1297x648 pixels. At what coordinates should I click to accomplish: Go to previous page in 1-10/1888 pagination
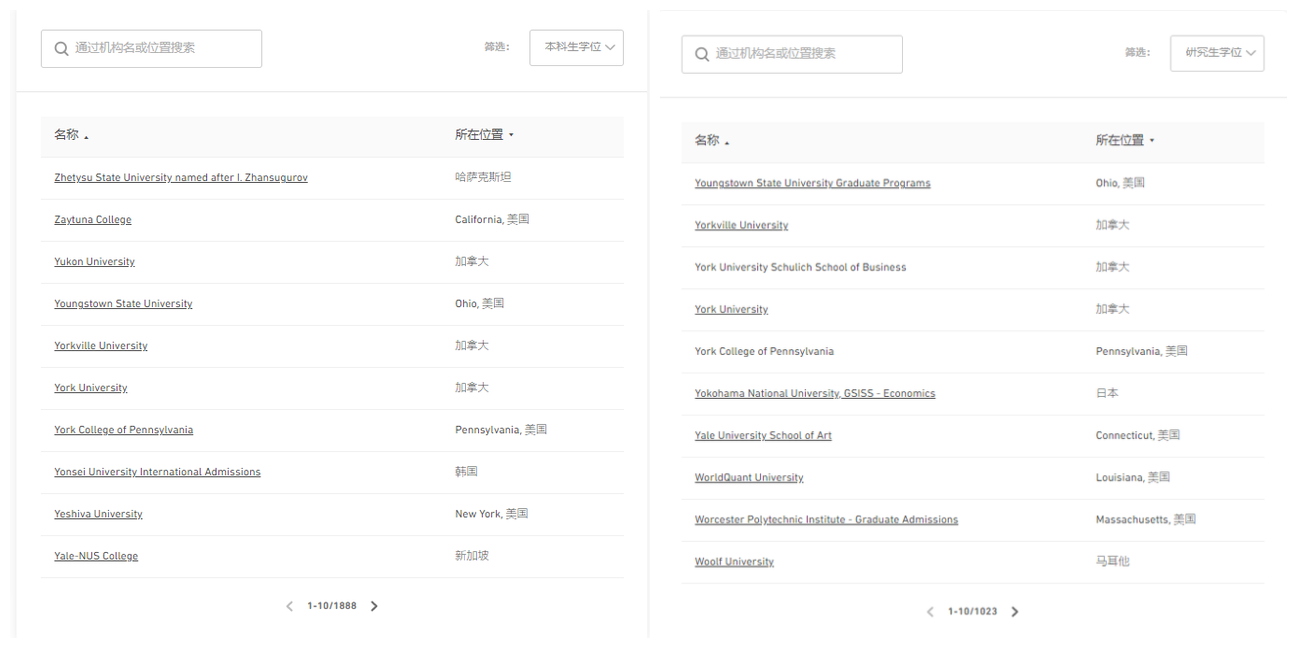pyautogui.click(x=290, y=606)
